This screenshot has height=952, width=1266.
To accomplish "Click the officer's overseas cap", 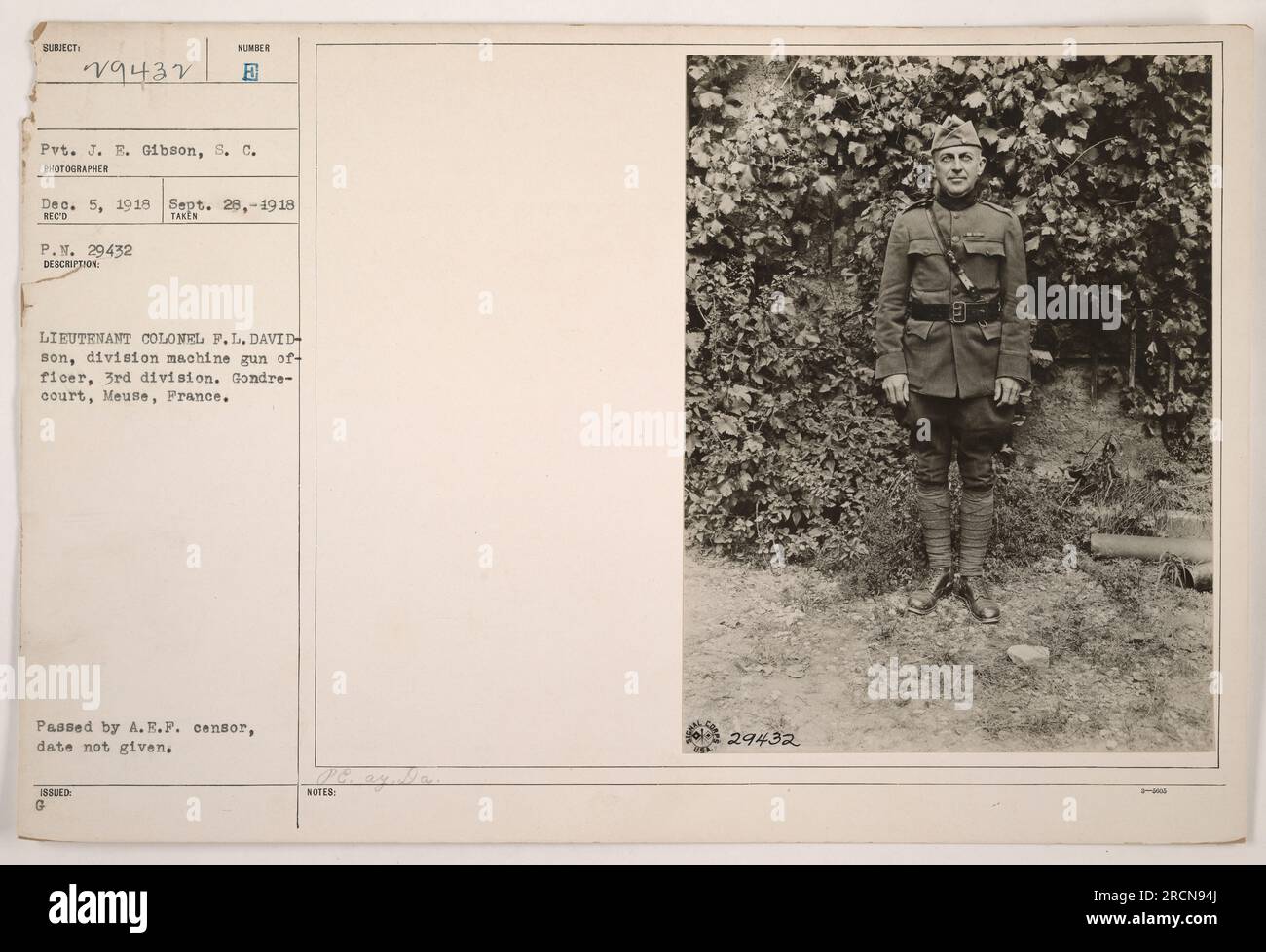I will pos(946,132).
